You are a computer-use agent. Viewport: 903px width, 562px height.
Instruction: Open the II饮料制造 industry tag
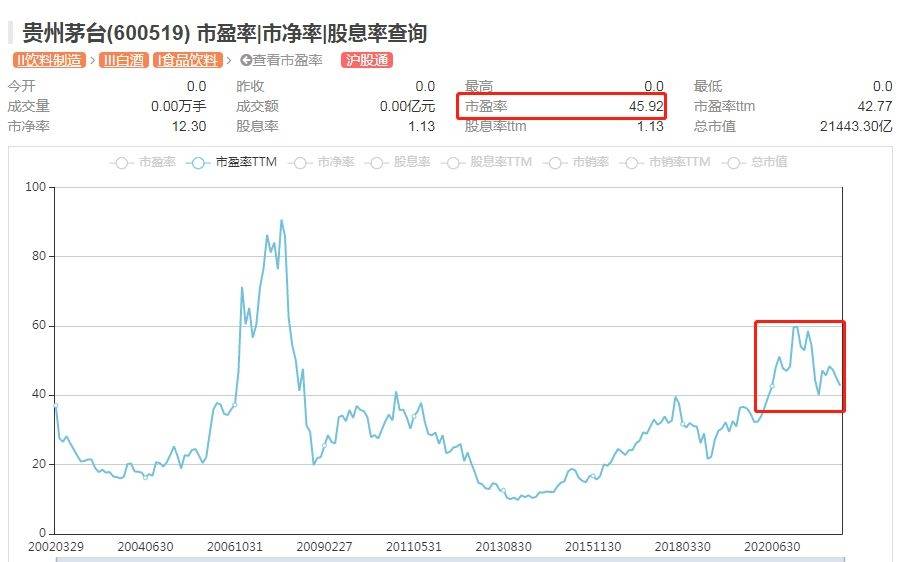[x=48, y=60]
